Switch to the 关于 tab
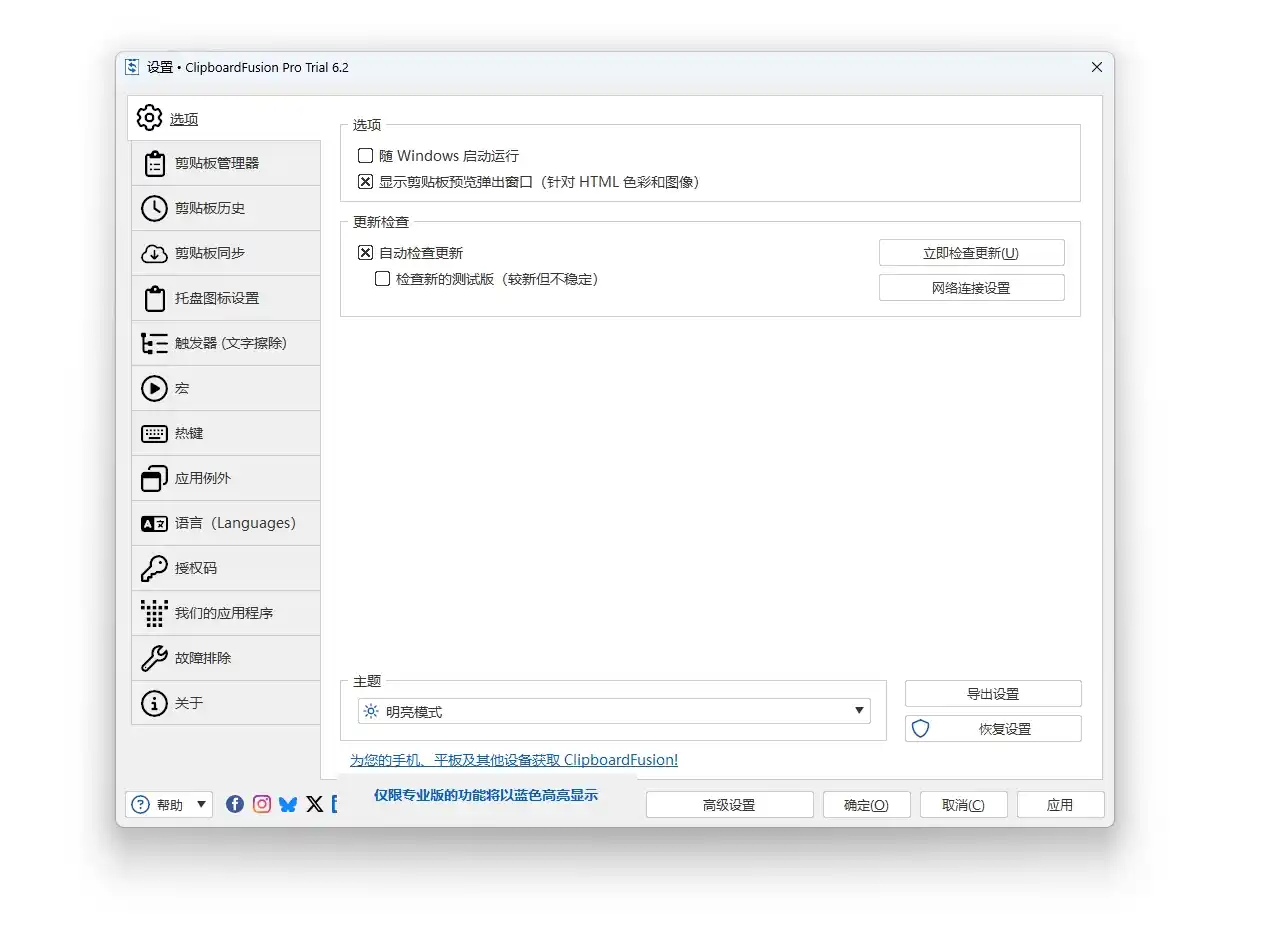The height and width of the screenshot is (928, 1261). tap(226, 703)
